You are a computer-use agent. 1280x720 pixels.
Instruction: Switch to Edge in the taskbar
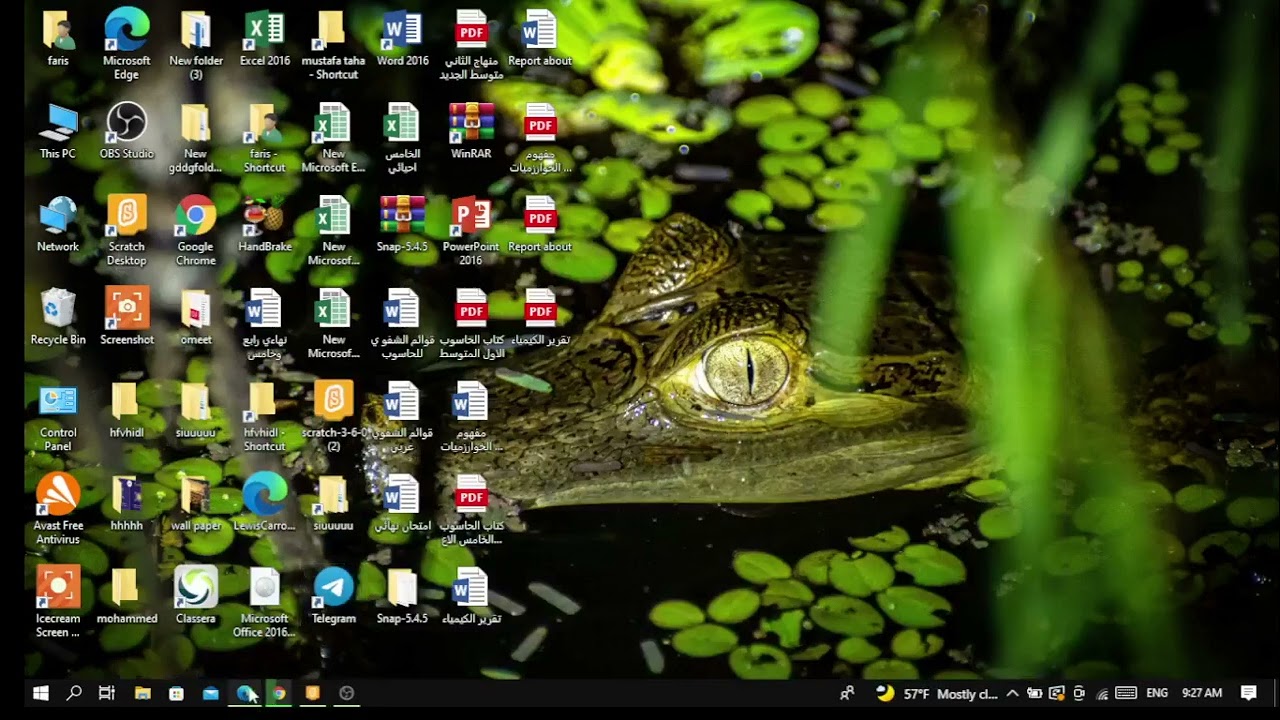[245, 693]
